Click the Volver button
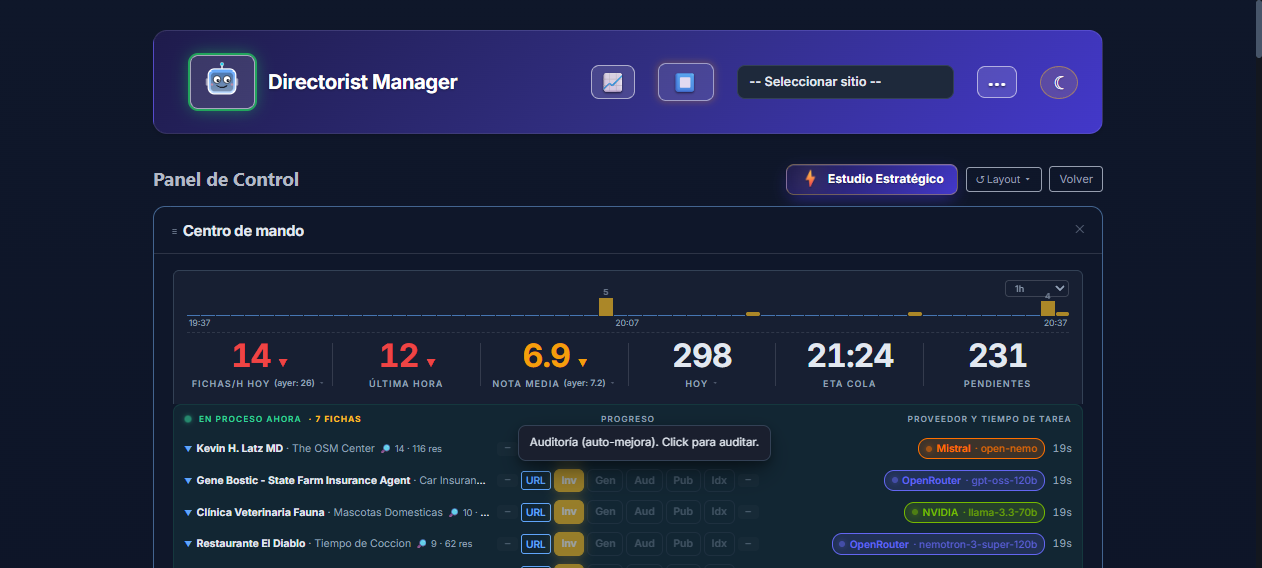Viewport: 1262px width, 568px height. point(1076,180)
